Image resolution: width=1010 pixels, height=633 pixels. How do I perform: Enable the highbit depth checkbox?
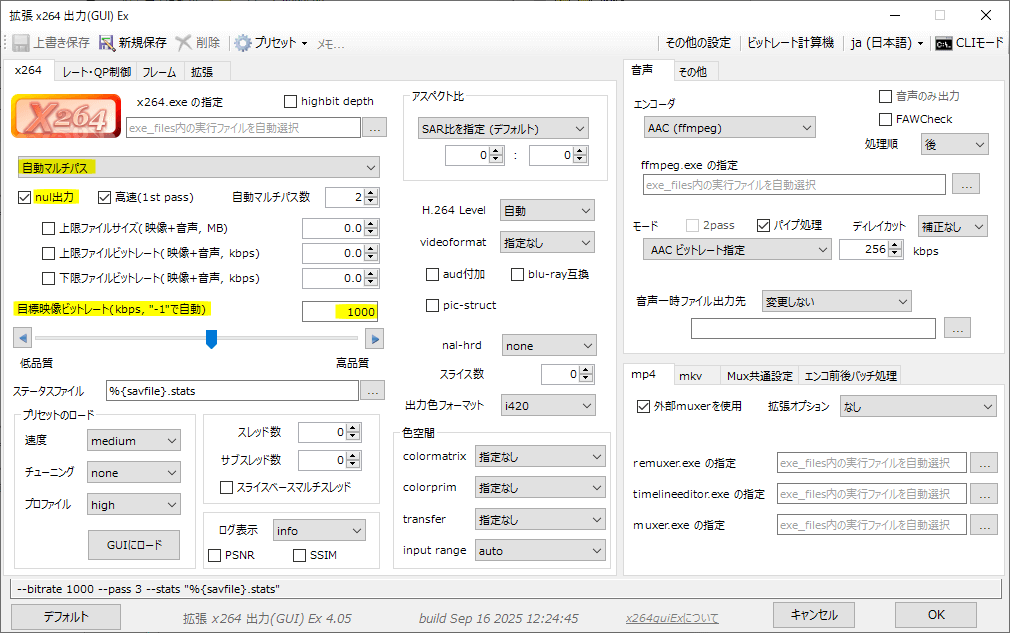[291, 101]
